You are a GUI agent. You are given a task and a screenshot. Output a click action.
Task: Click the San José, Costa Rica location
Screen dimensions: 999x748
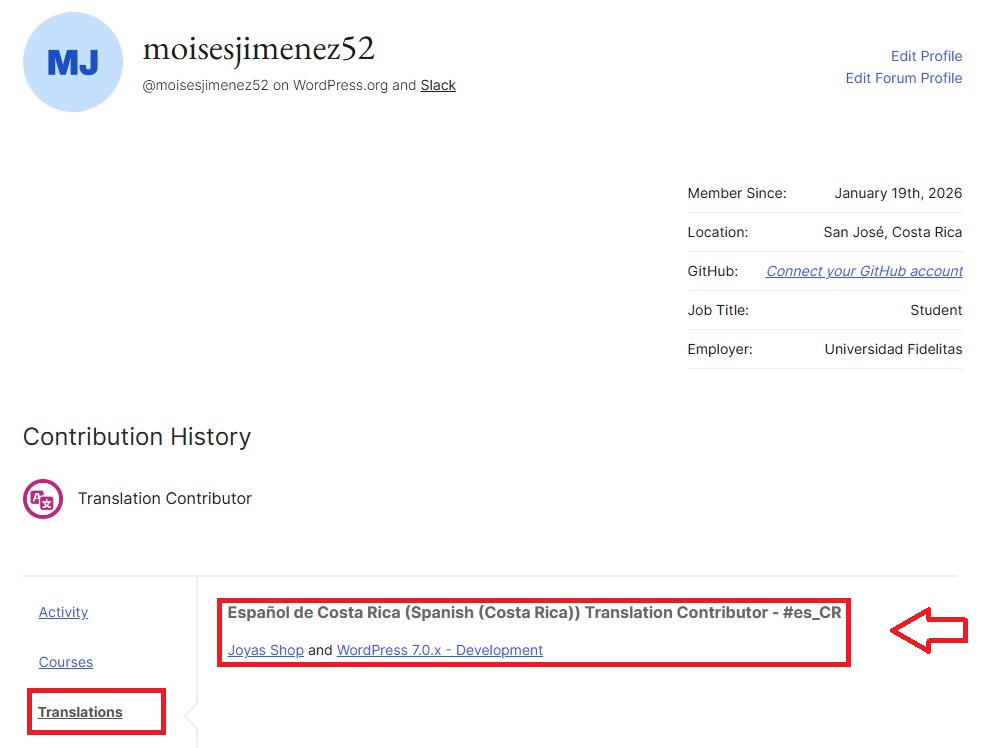[x=892, y=232]
